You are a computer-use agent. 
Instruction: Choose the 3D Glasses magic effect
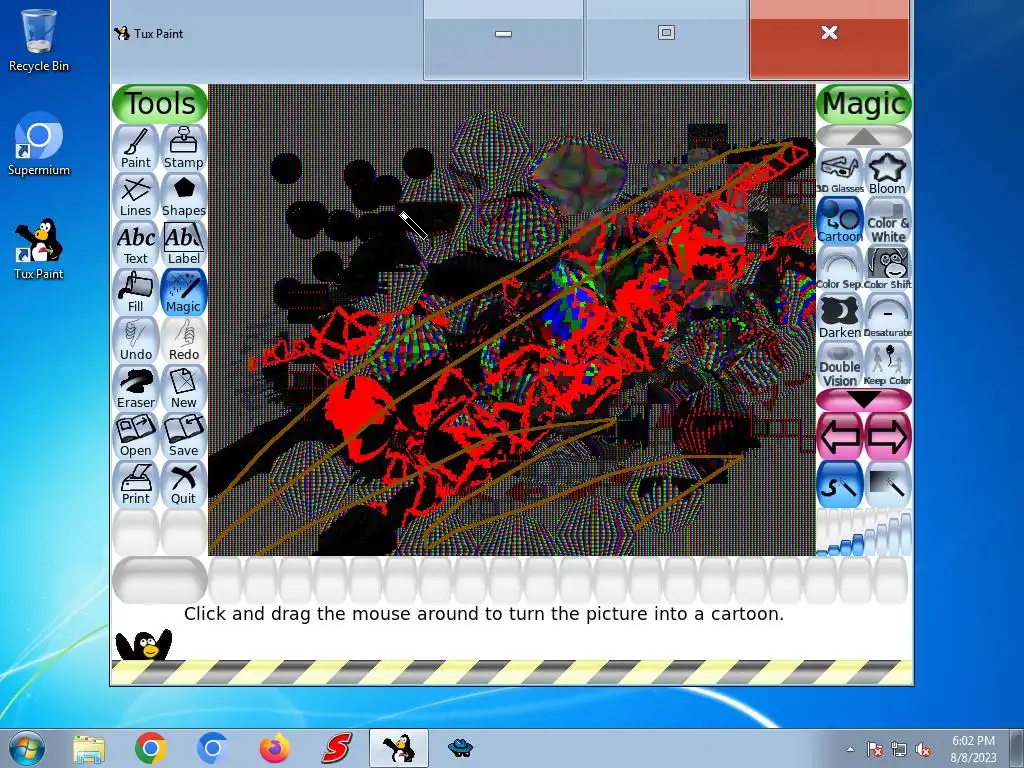coord(840,172)
